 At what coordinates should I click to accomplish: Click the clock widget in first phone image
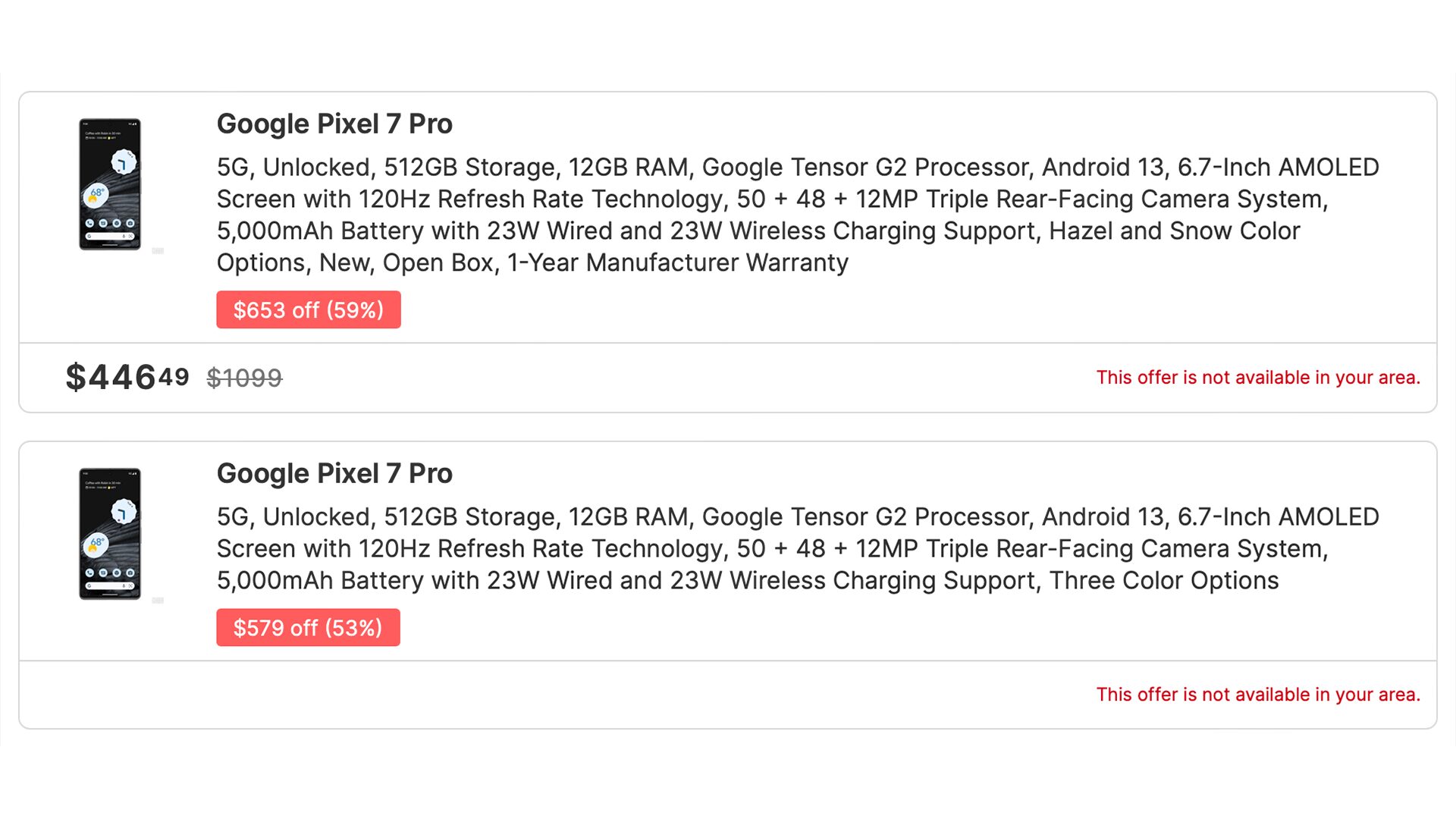coord(123,162)
